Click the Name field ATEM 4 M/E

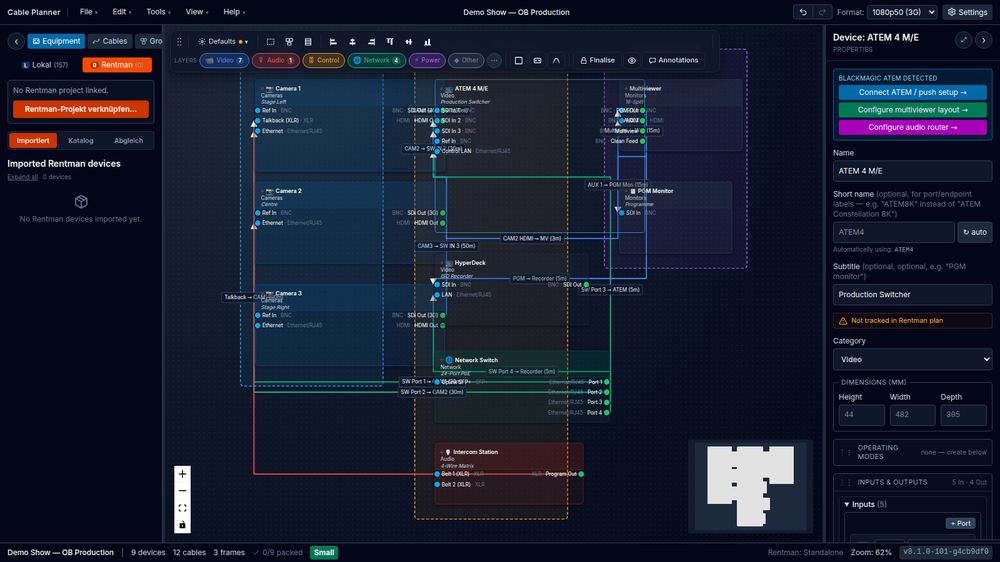[912, 171]
